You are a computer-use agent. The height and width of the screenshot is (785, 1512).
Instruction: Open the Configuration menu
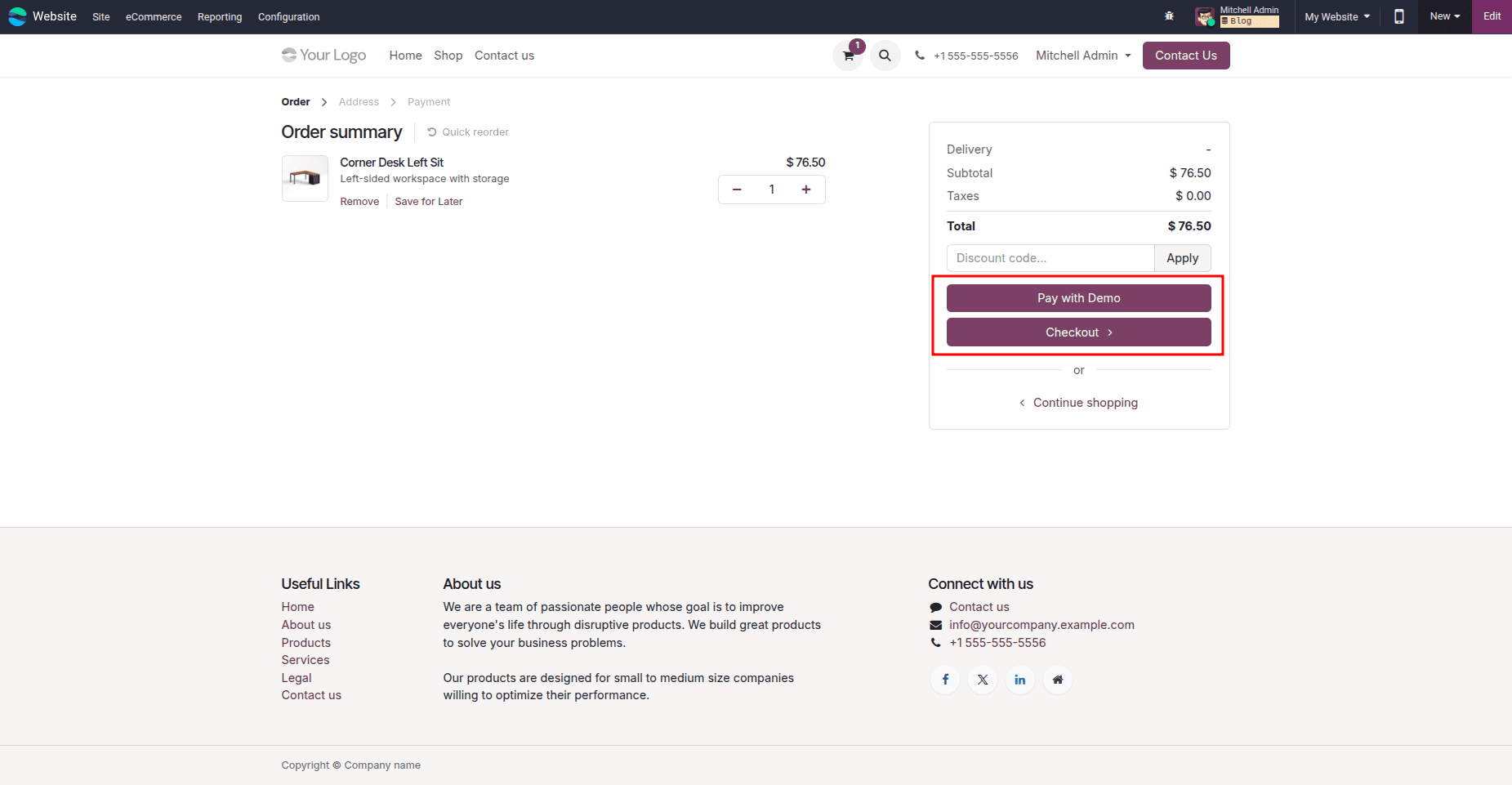[289, 16]
